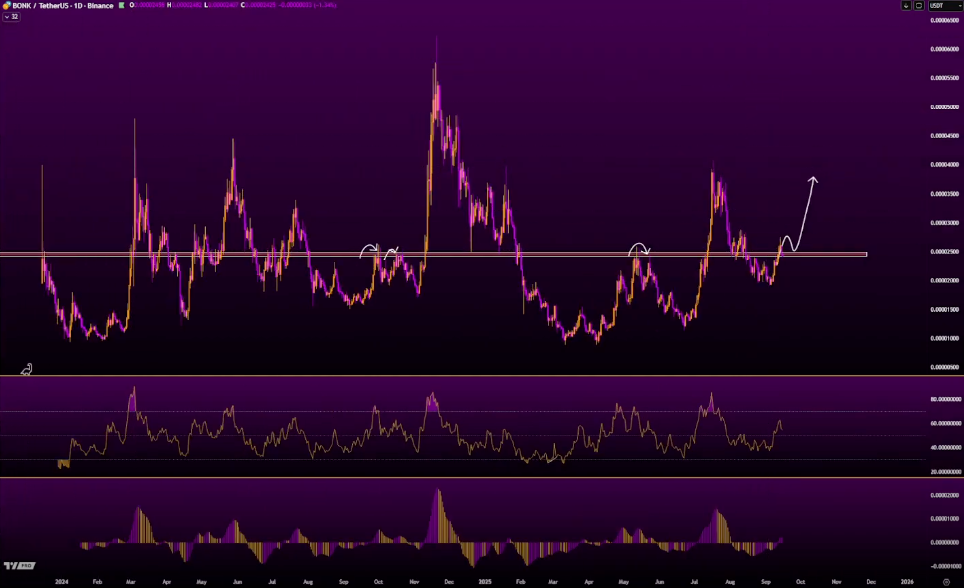Image resolution: width=964 pixels, height=588 pixels.
Task: Click the curved arrow drawing near May 2025
Action: pyautogui.click(x=638, y=247)
